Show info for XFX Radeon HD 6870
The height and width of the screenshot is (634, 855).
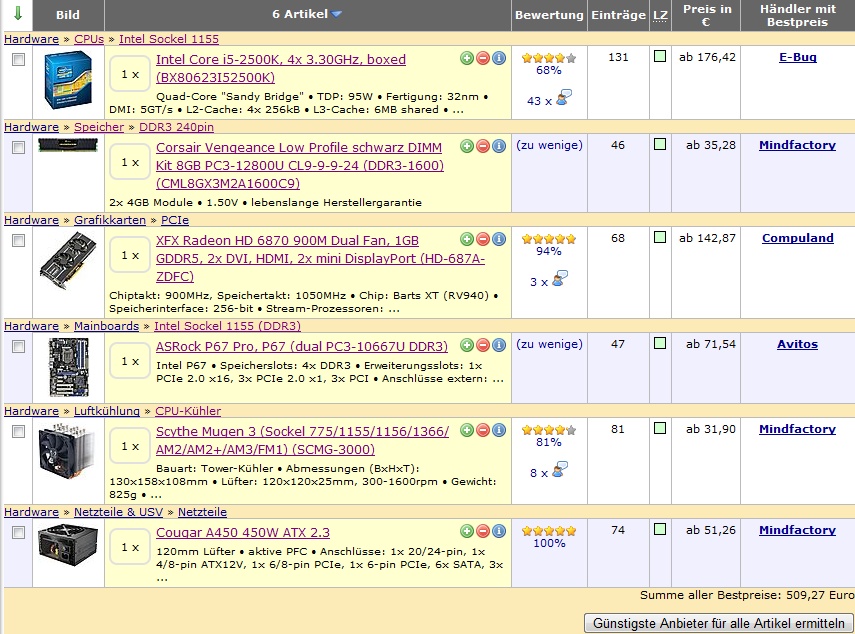[x=498, y=239]
